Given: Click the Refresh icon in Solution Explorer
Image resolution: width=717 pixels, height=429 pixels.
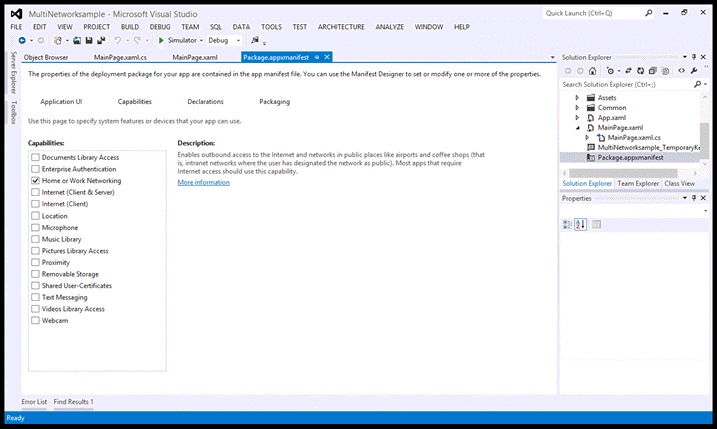Looking at the screenshot, I should 641,71.
